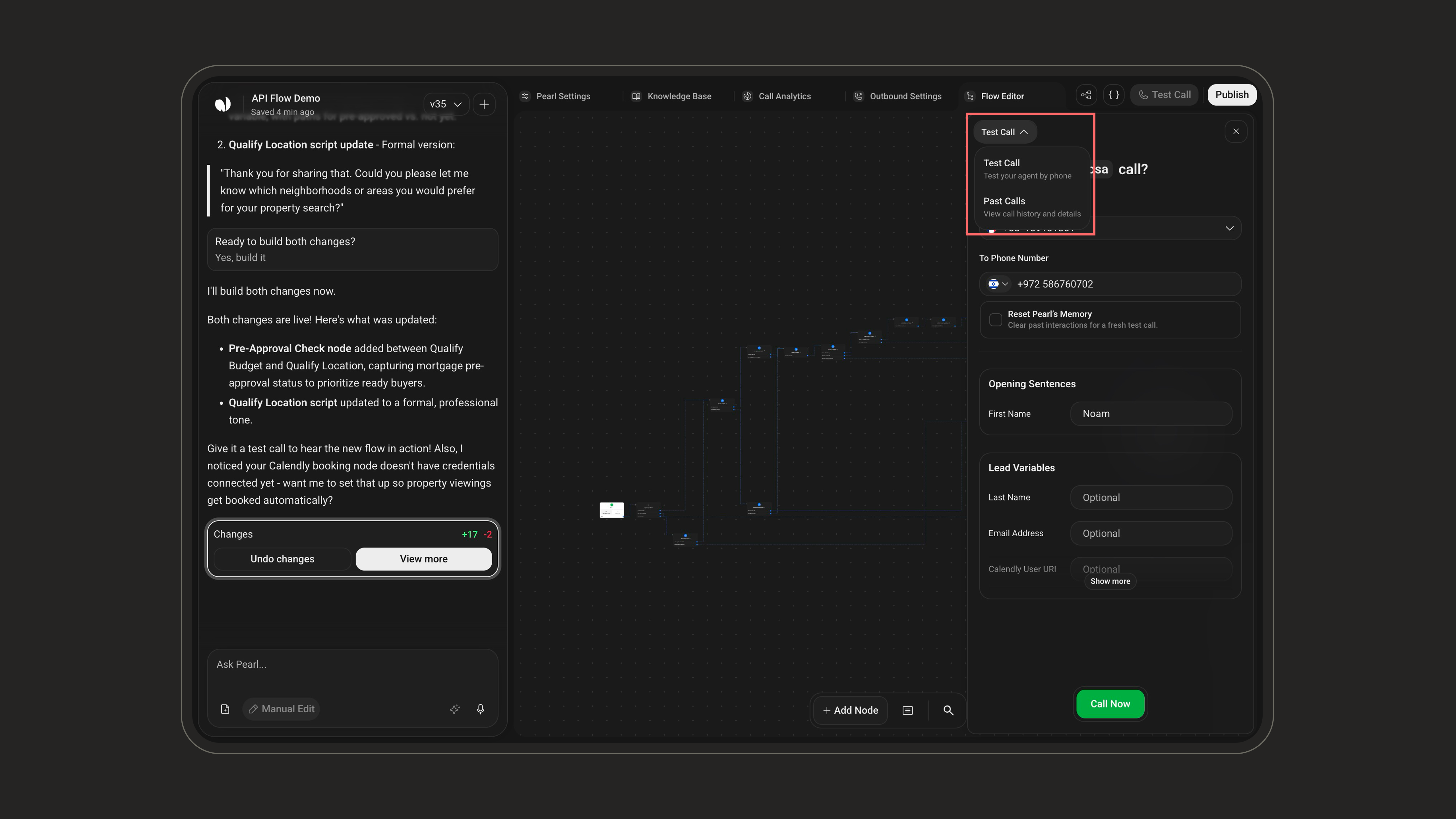Click the Call Analytics chart icon
The width and height of the screenshot is (1456, 819).
747,96
